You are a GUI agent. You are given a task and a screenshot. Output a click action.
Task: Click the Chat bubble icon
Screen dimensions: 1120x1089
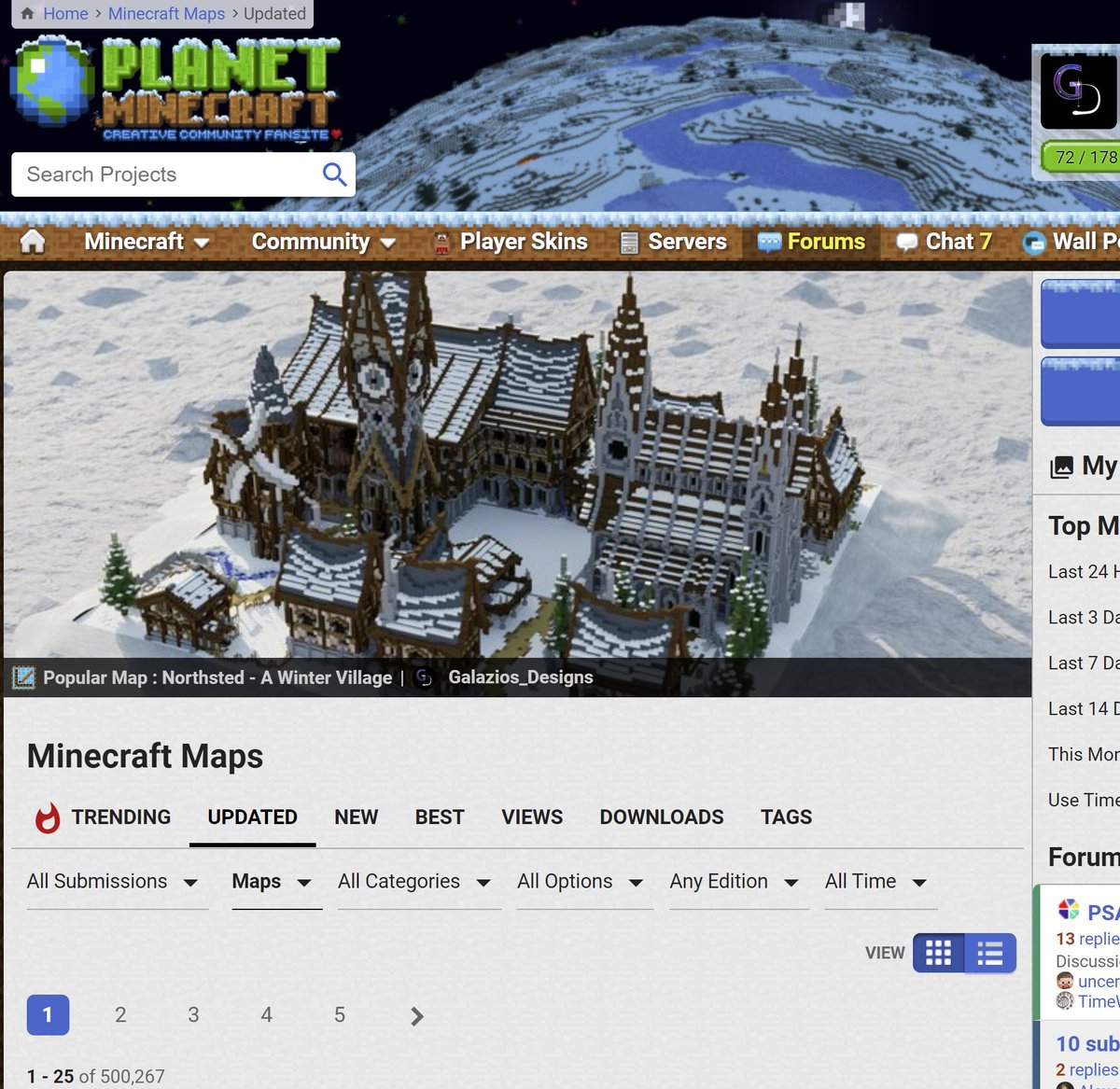906,243
